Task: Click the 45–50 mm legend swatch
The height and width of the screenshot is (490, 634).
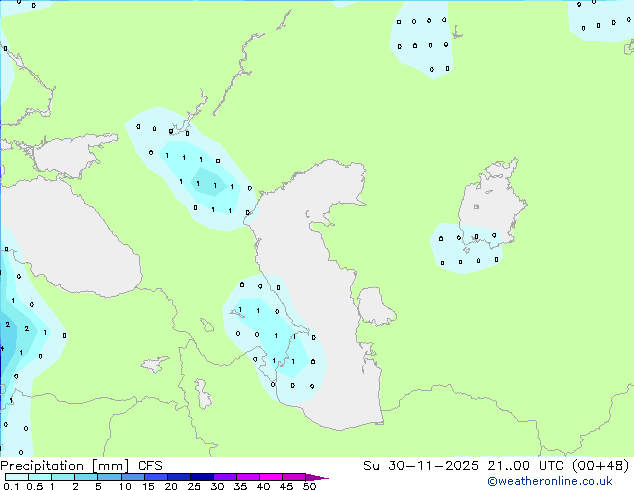Action: click(x=294, y=477)
